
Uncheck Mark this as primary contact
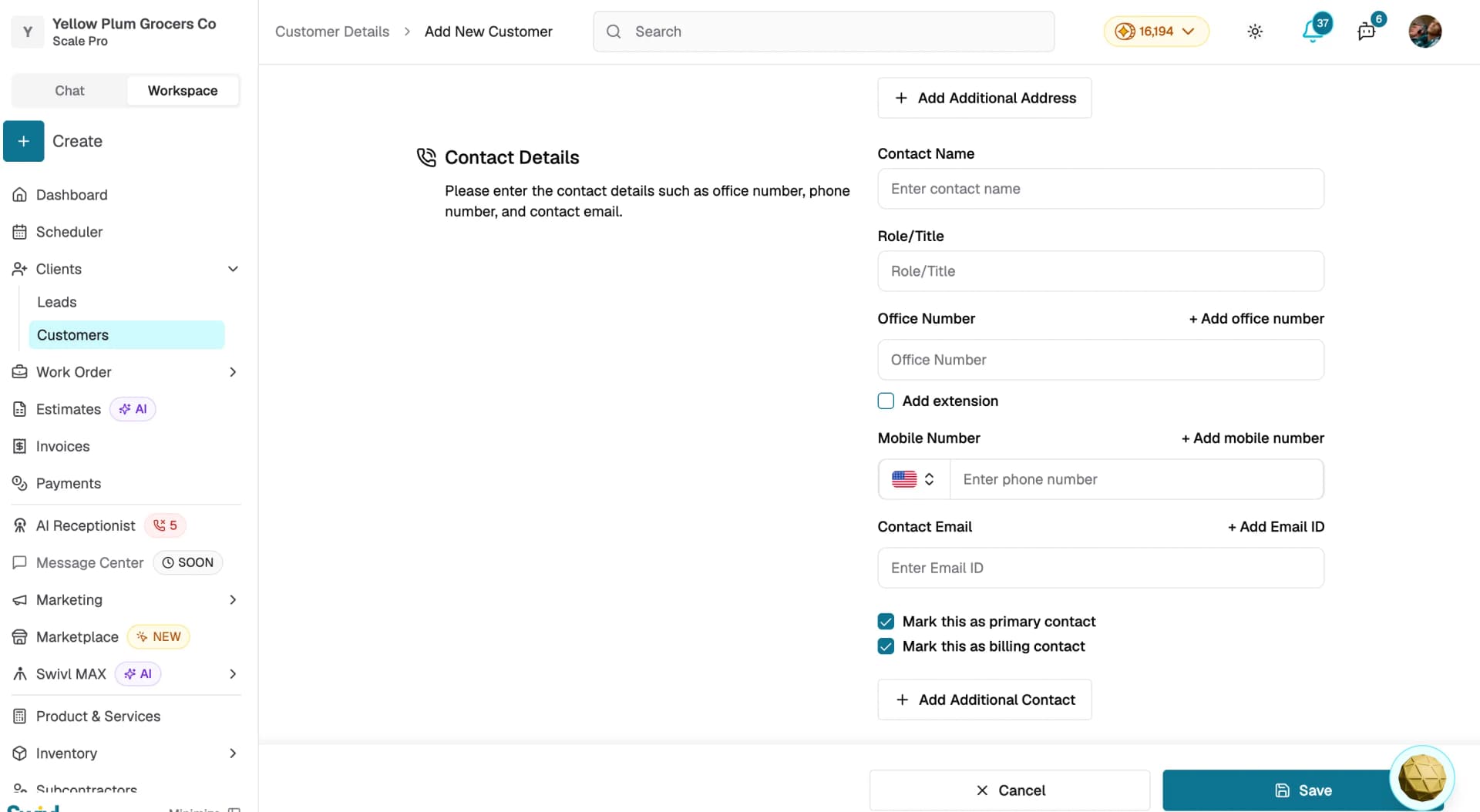[x=886, y=622]
